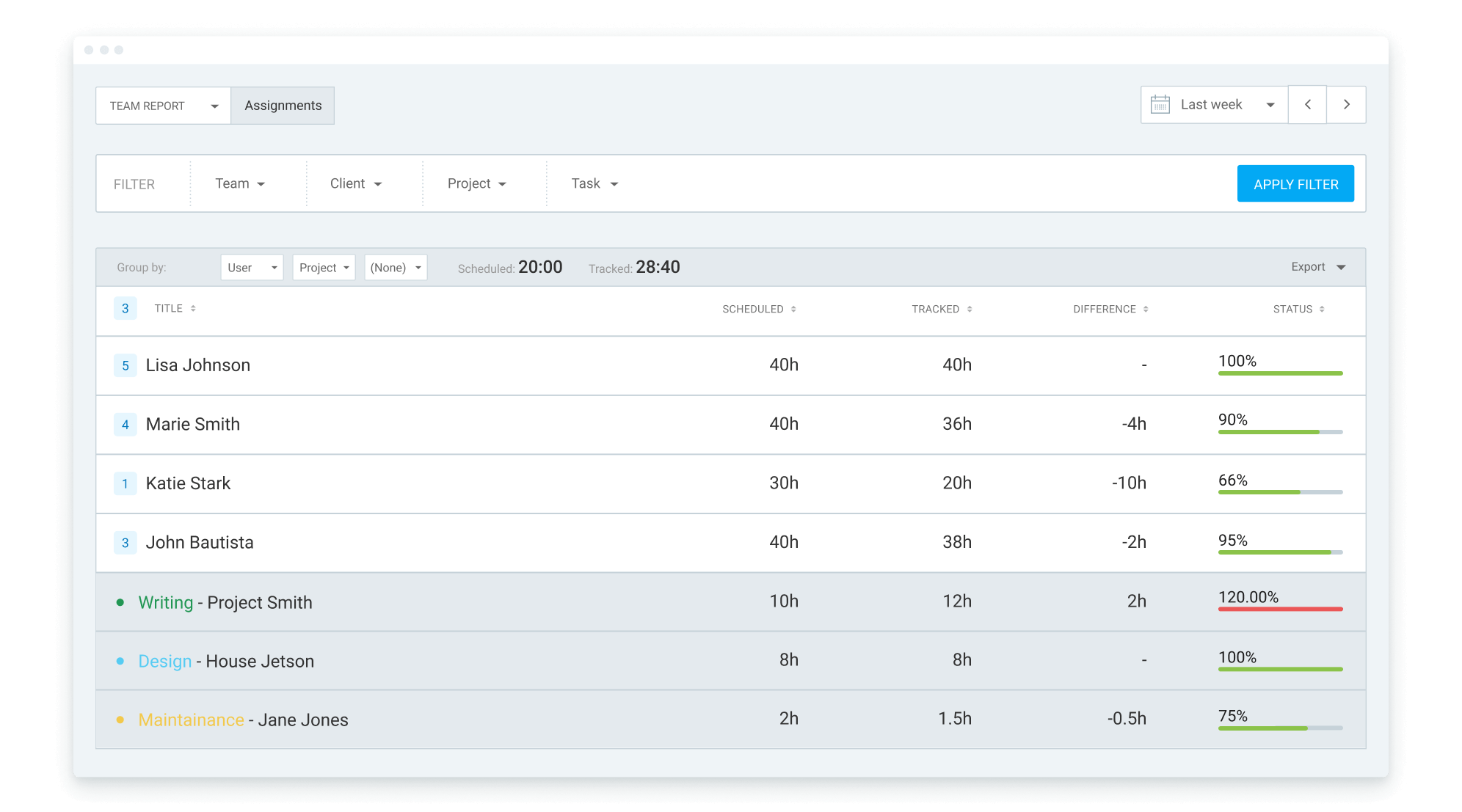Click Katie Stark's 66% status bar

pos(1280,491)
